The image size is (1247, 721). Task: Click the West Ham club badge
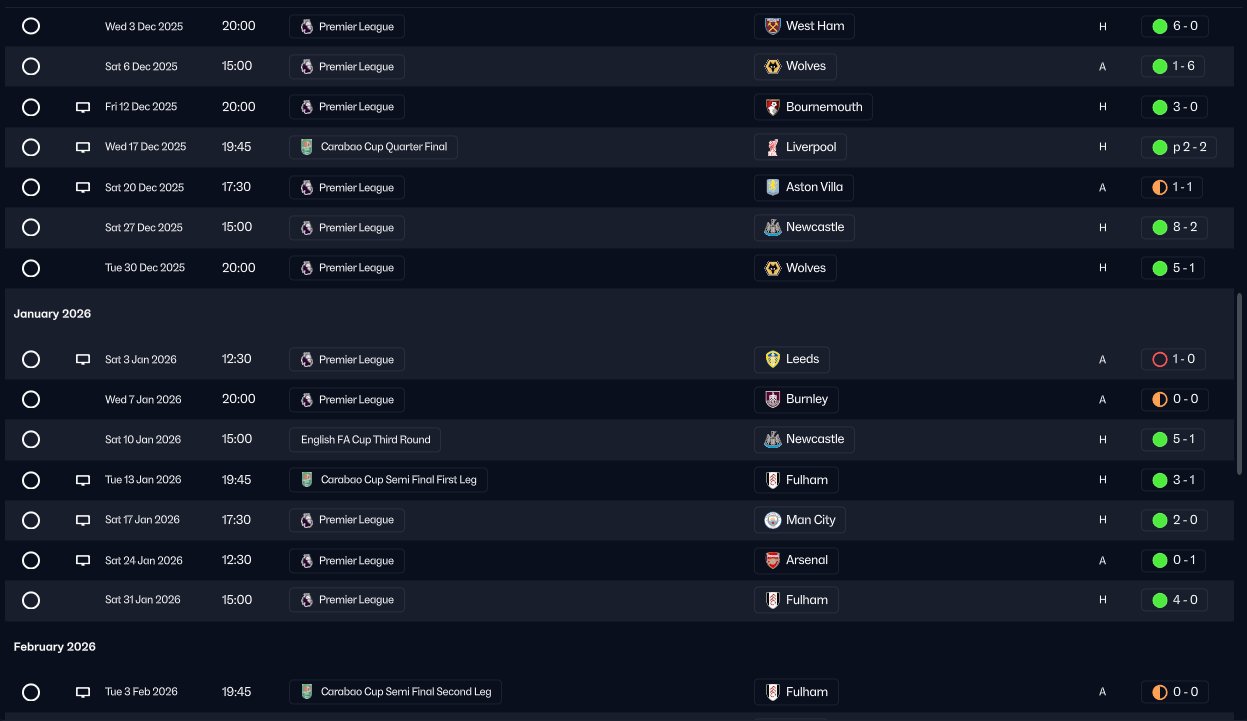772,26
